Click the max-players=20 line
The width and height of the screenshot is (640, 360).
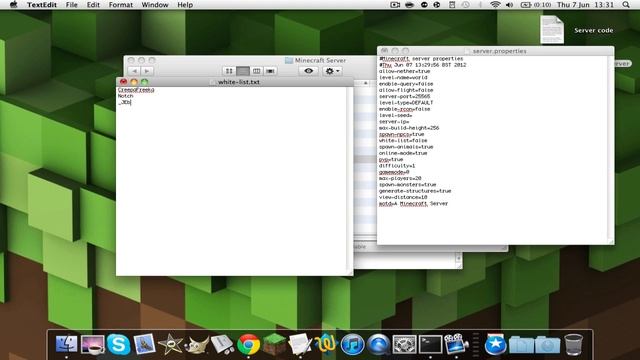pos(400,178)
